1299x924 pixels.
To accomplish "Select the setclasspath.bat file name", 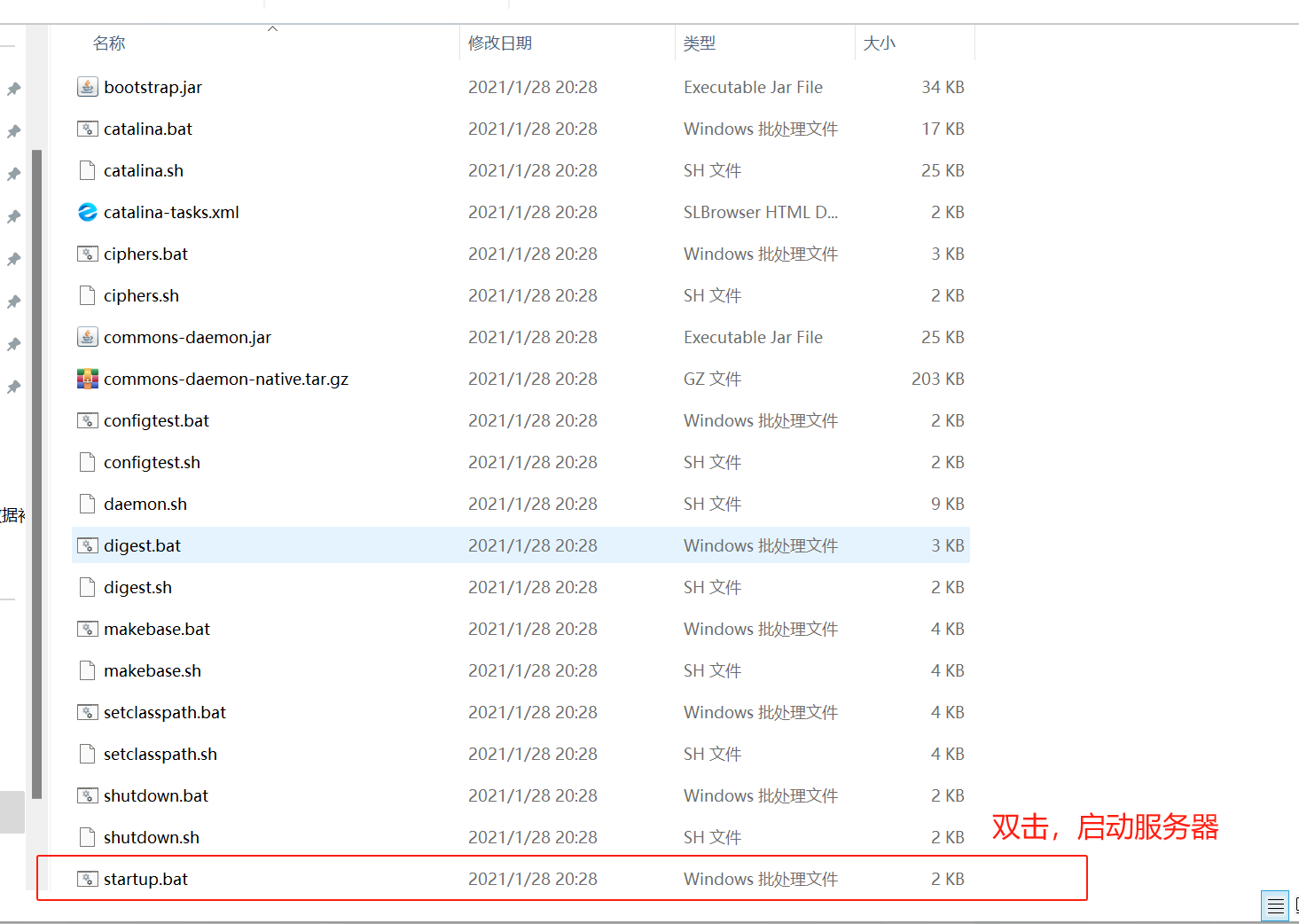I will point(164,712).
